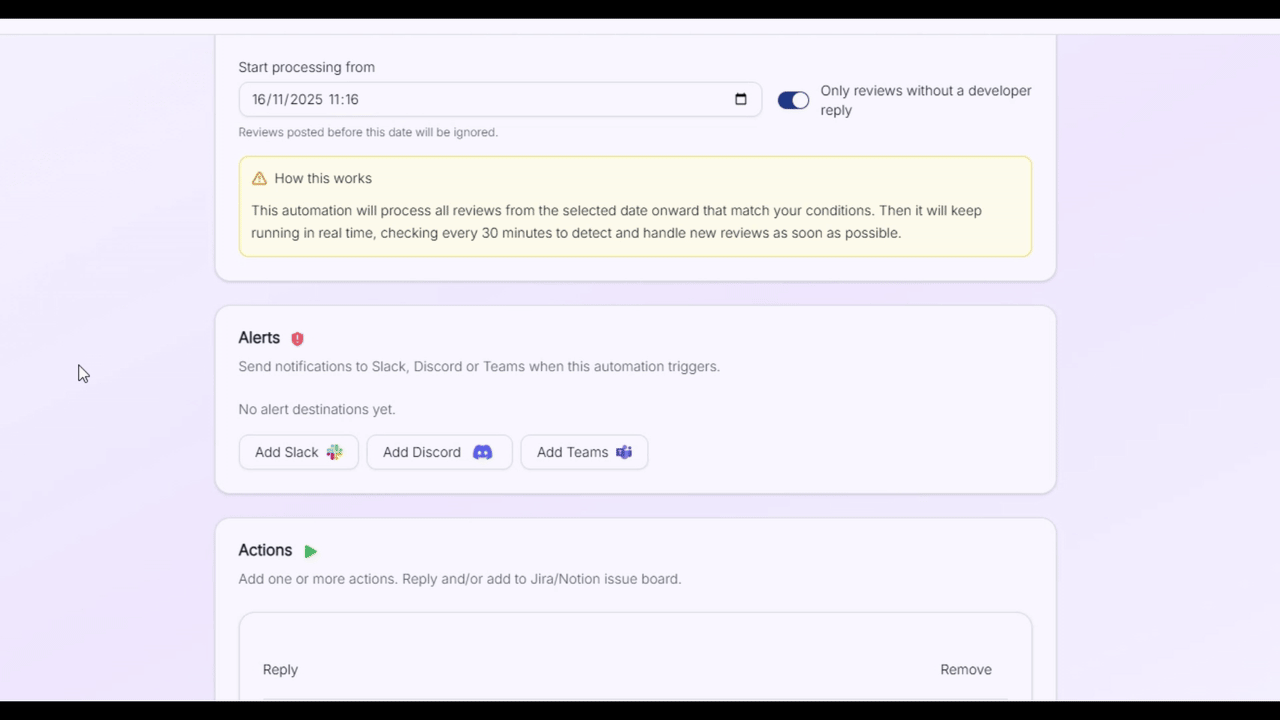This screenshot has width=1280, height=720.
Task: Click the red alert badge beside Alerts heading
Action: pos(297,338)
